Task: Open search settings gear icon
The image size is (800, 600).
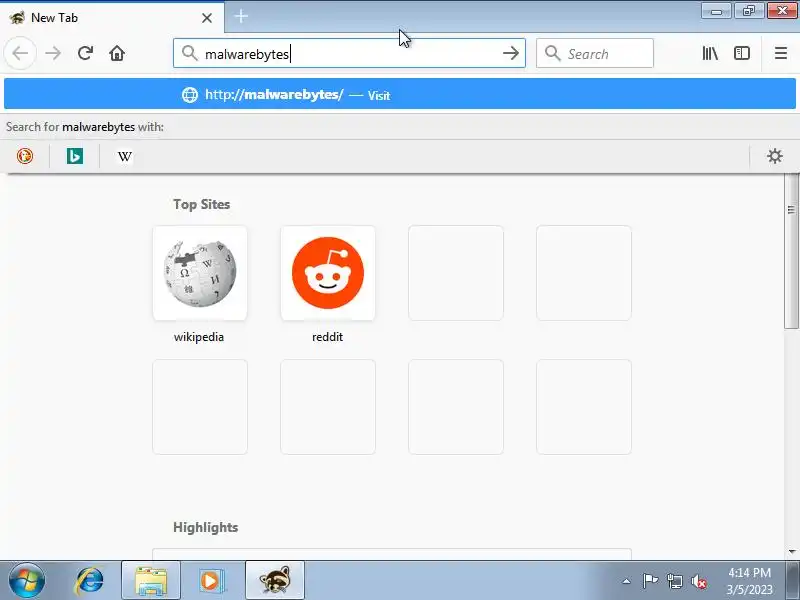Action: tap(774, 156)
